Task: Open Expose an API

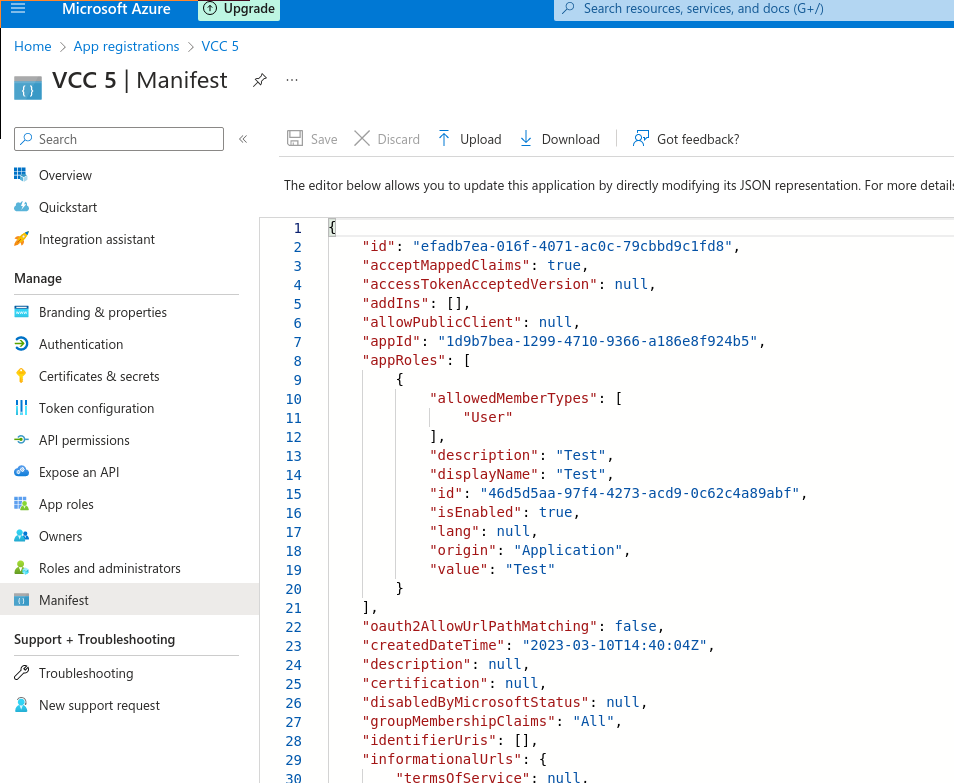Action: click(x=79, y=472)
